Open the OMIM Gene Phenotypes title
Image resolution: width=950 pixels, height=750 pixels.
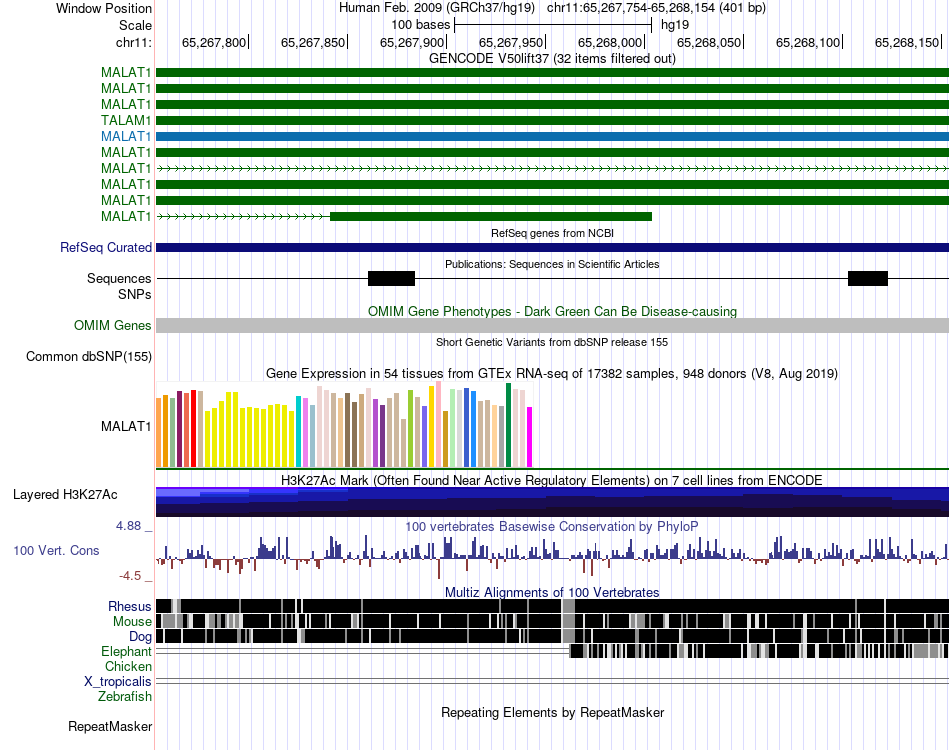pos(552,311)
